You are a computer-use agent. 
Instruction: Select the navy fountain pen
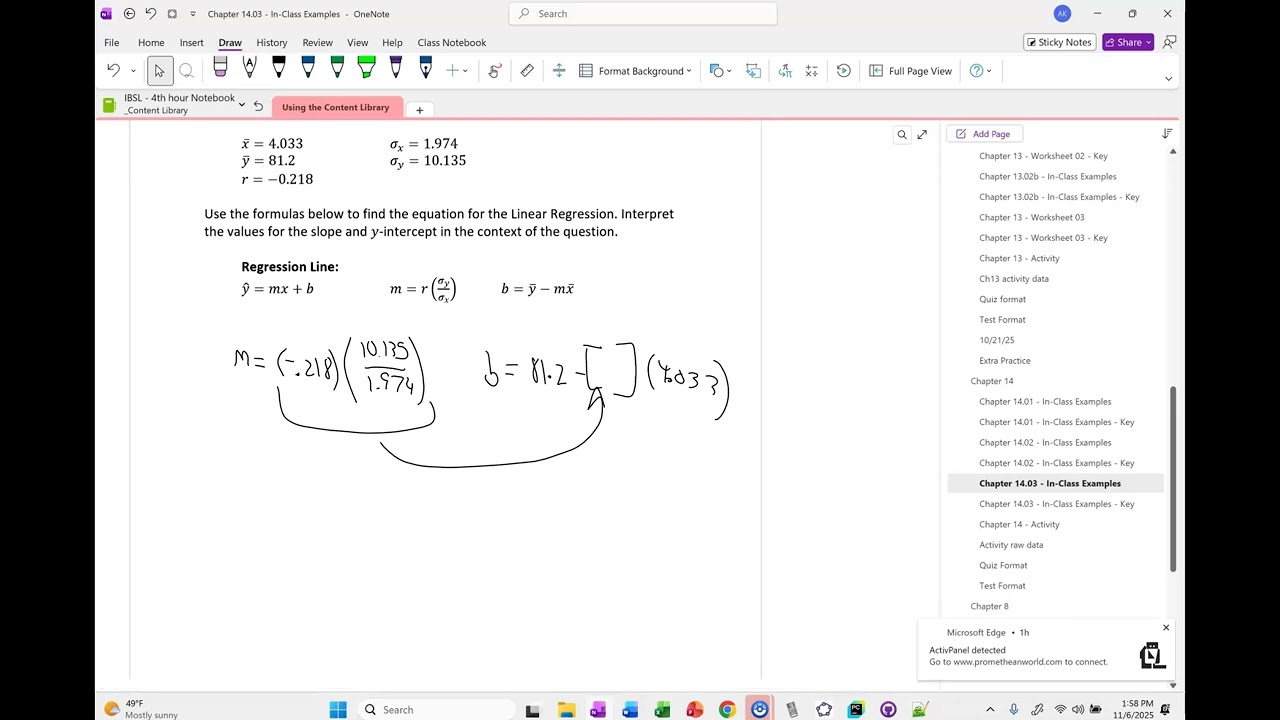click(425, 69)
